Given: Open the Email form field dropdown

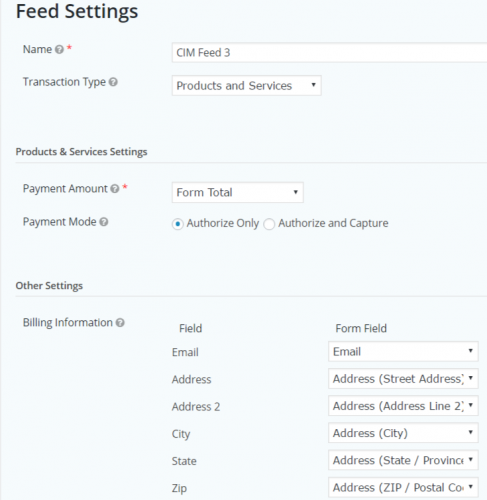Looking at the screenshot, I should point(403,351).
